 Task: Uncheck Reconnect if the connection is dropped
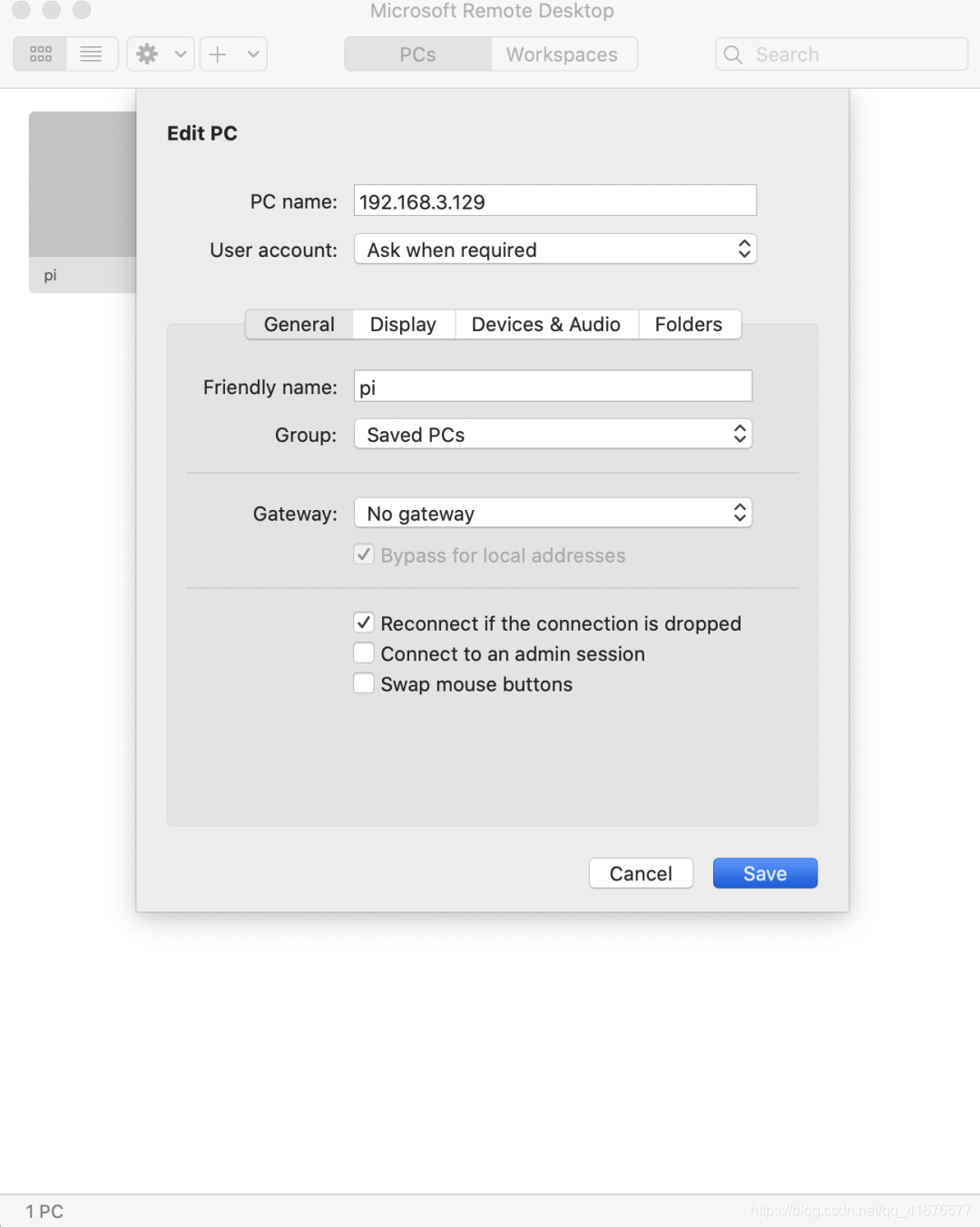[x=364, y=623]
